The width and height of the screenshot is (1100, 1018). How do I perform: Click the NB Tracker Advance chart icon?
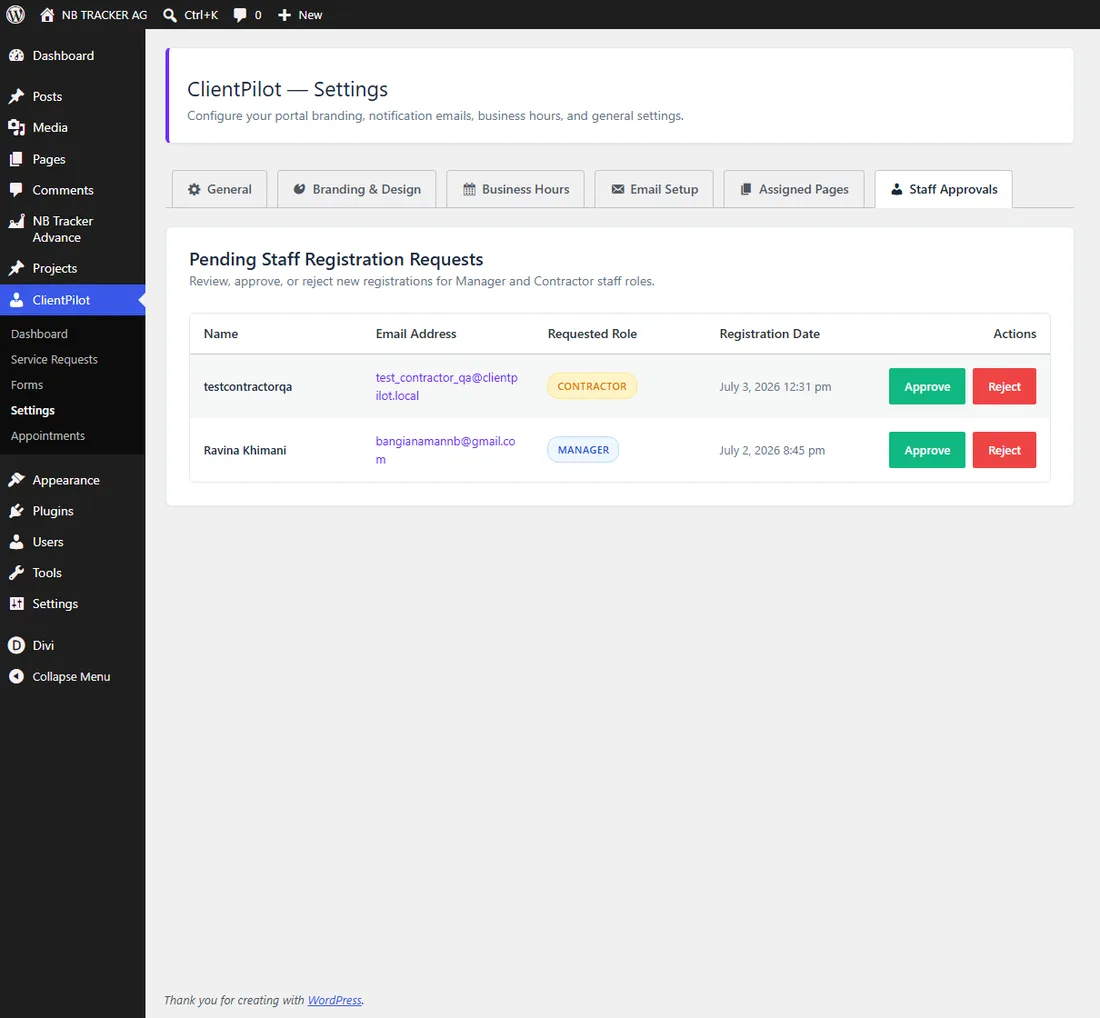pyautogui.click(x=16, y=222)
